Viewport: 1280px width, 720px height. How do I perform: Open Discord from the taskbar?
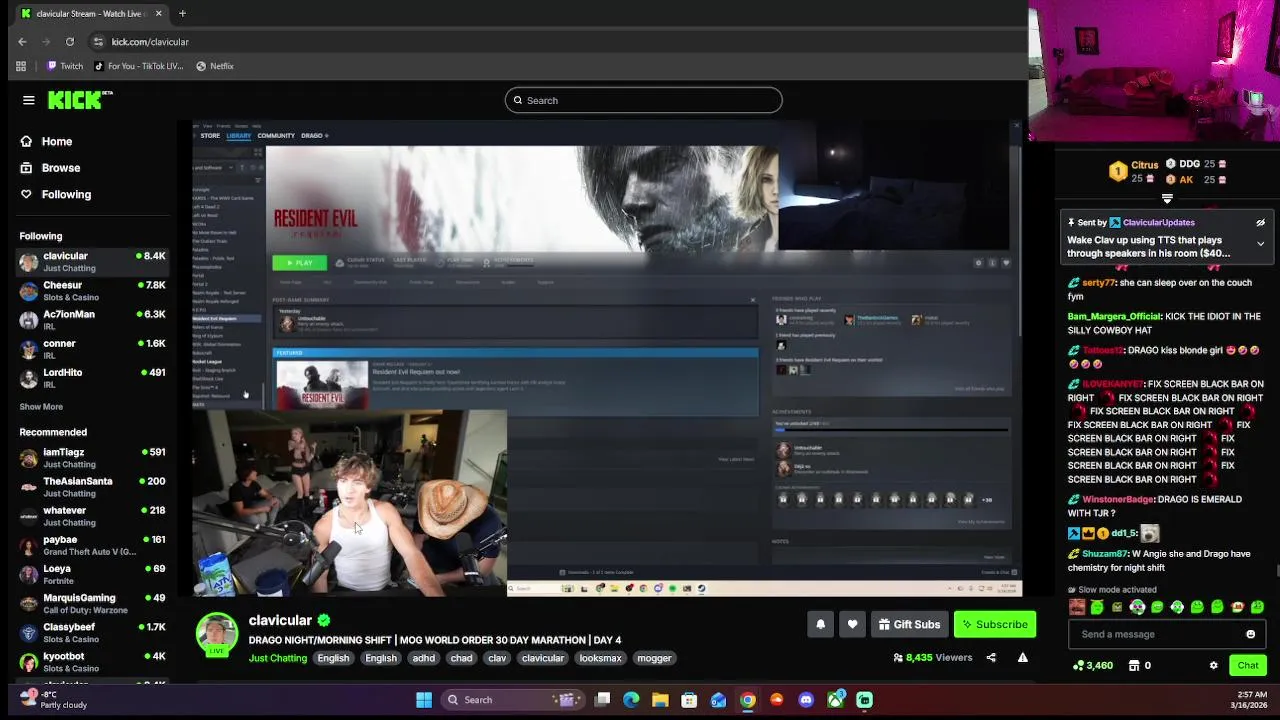[x=806, y=700]
